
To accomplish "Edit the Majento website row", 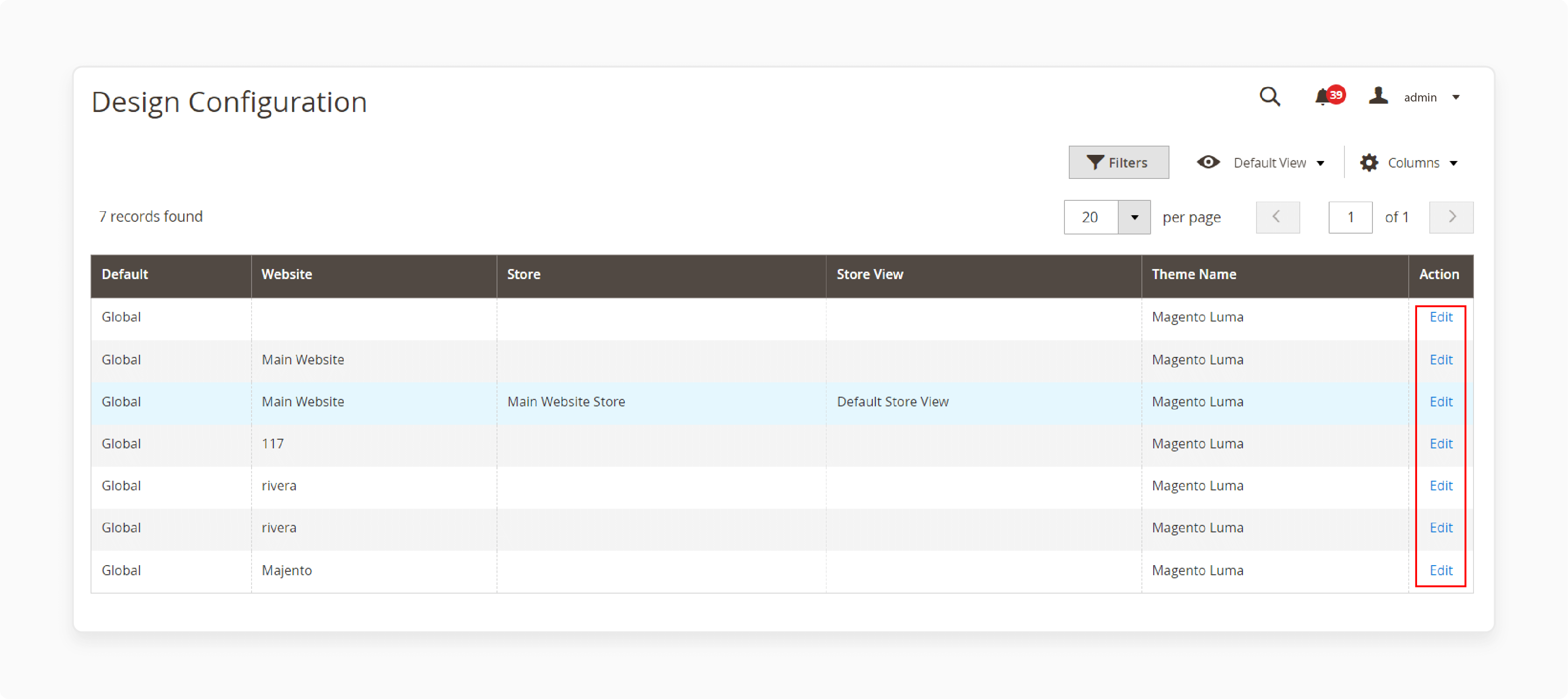I will point(1441,570).
